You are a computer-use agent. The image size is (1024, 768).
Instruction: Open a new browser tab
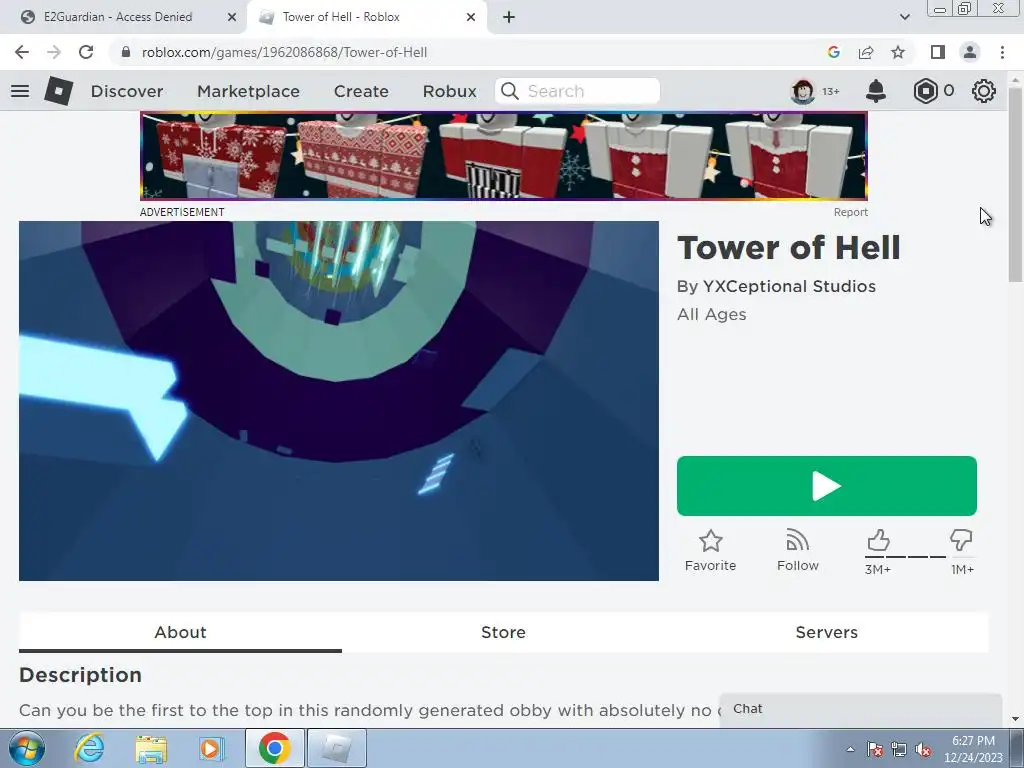pyautogui.click(x=509, y=17)
